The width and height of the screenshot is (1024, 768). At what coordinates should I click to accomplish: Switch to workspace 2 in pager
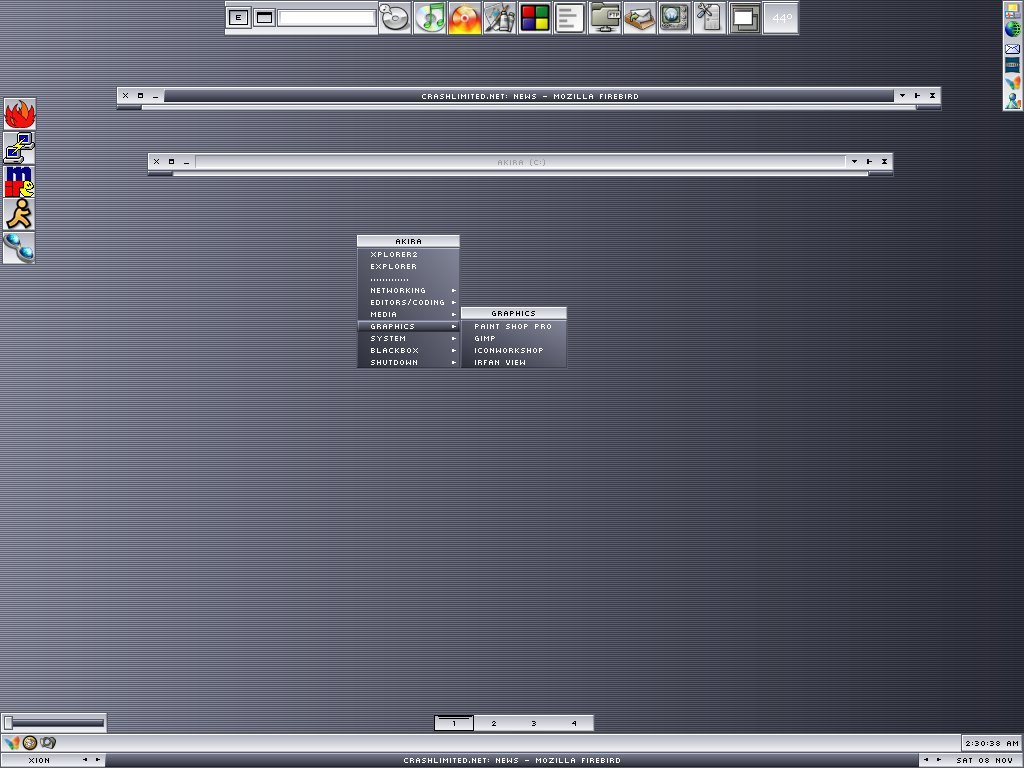(x=494, y=723)
